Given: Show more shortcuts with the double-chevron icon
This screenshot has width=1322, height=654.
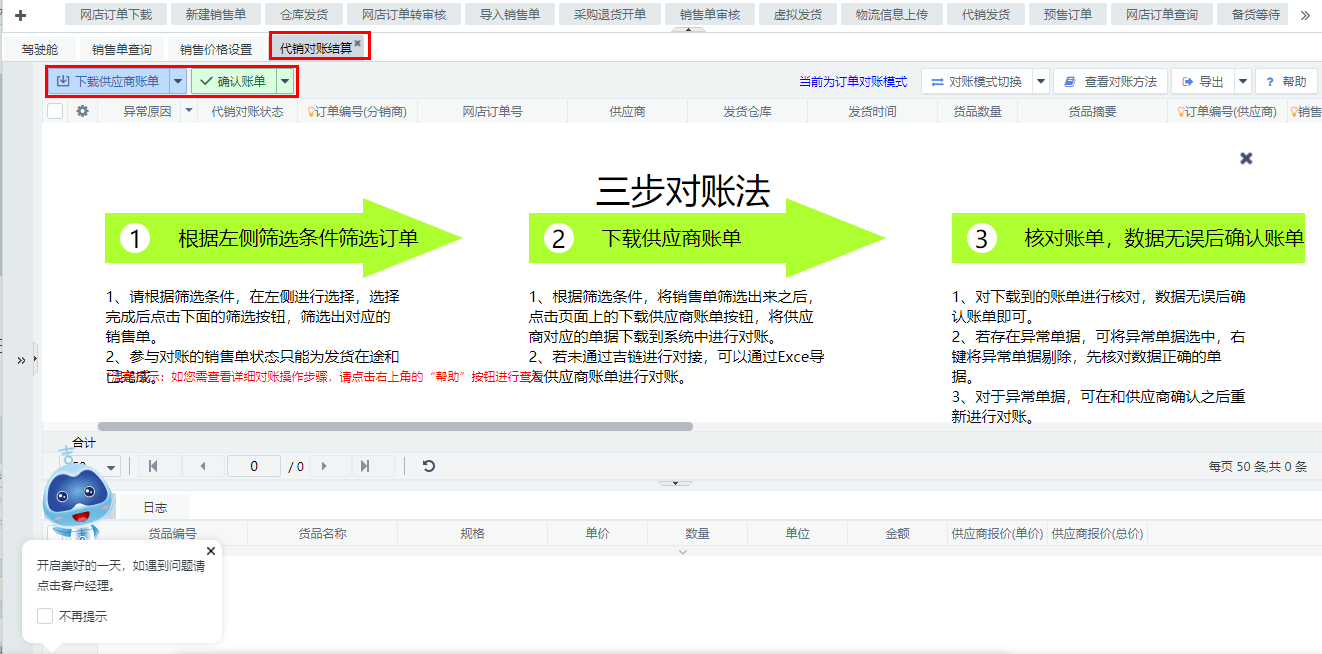Looking at the screenshot, I should click(x=1305, y=15).
